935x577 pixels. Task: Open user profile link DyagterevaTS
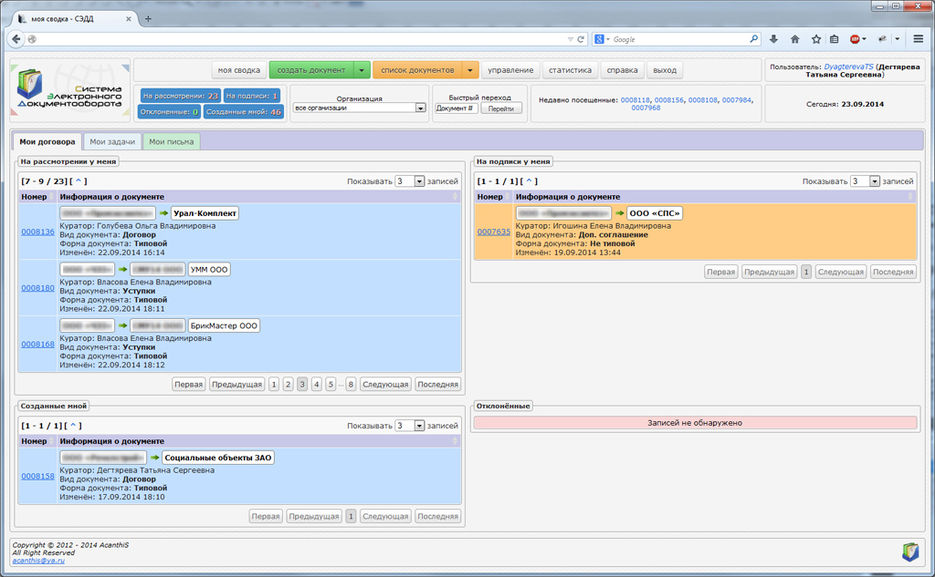849,67
